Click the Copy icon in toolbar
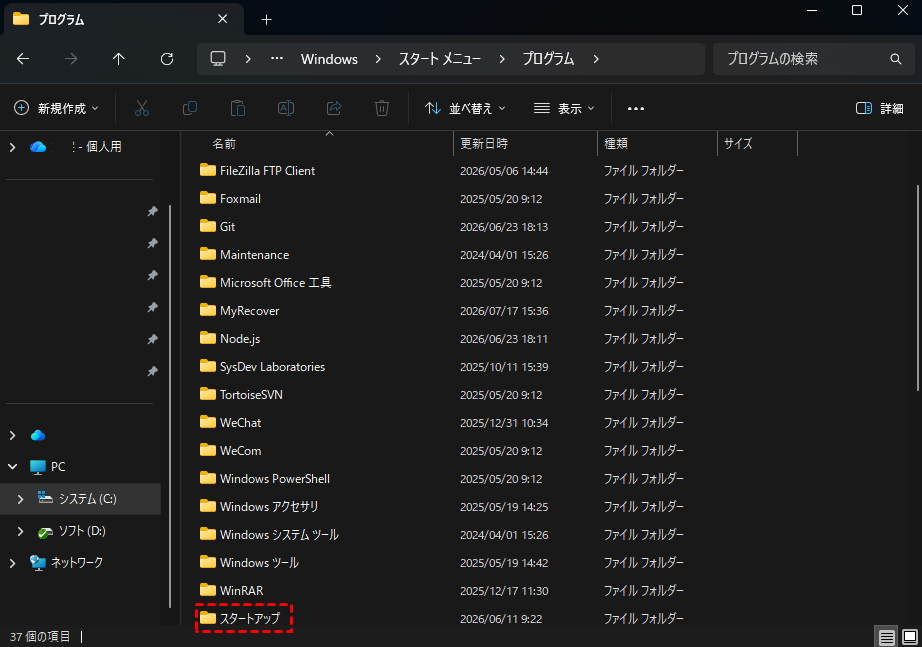 pos(190,108)
